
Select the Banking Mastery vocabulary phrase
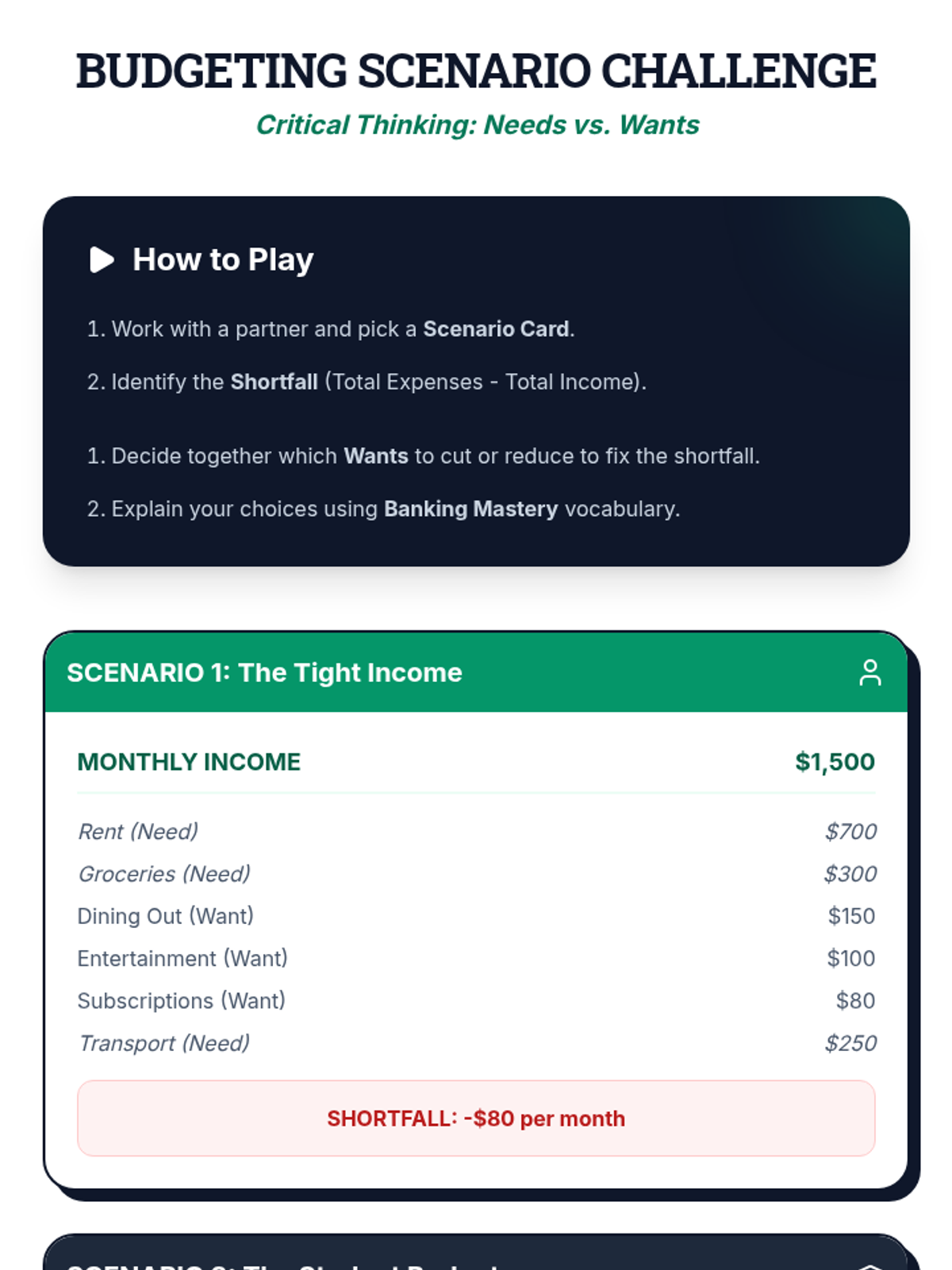click(x=471, y=509)
